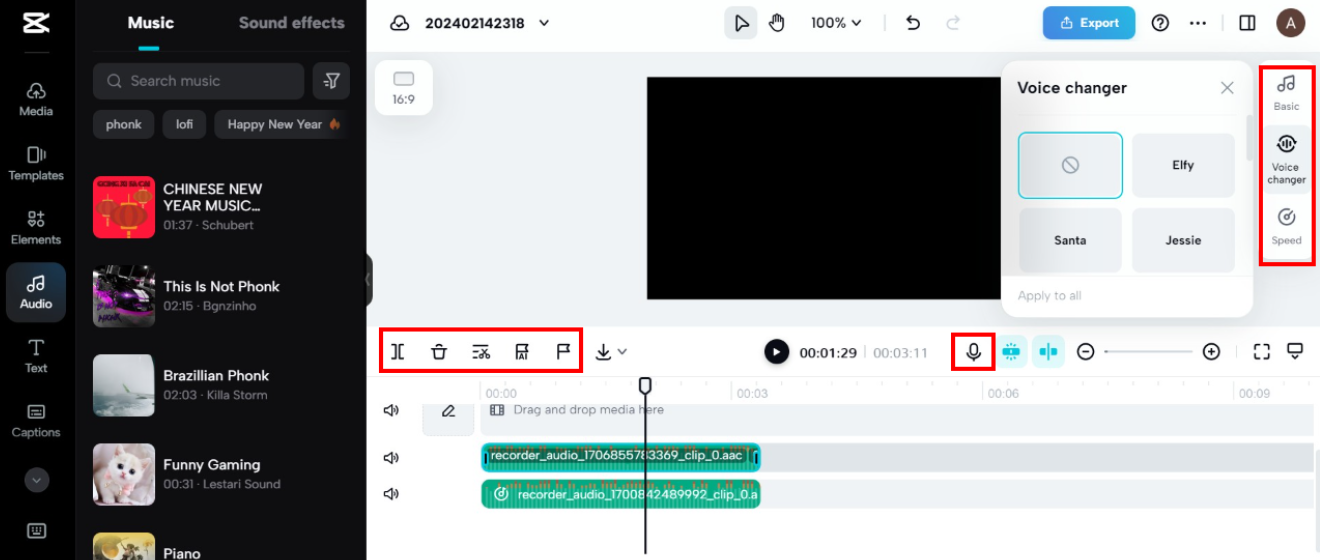Expand more sidebar options chevron
This screenshot has height=560, width=1320.
pyautogui.click(x=36, y=480)
